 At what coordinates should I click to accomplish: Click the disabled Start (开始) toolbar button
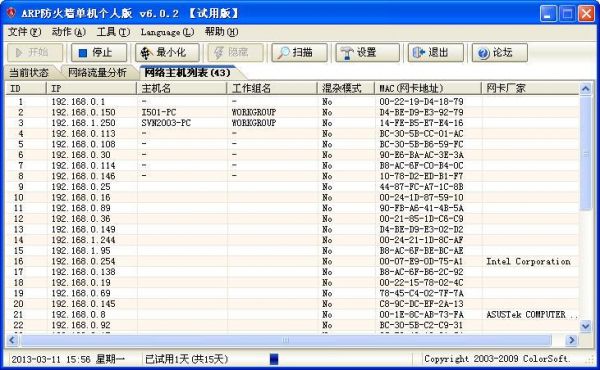coord(35,52)
